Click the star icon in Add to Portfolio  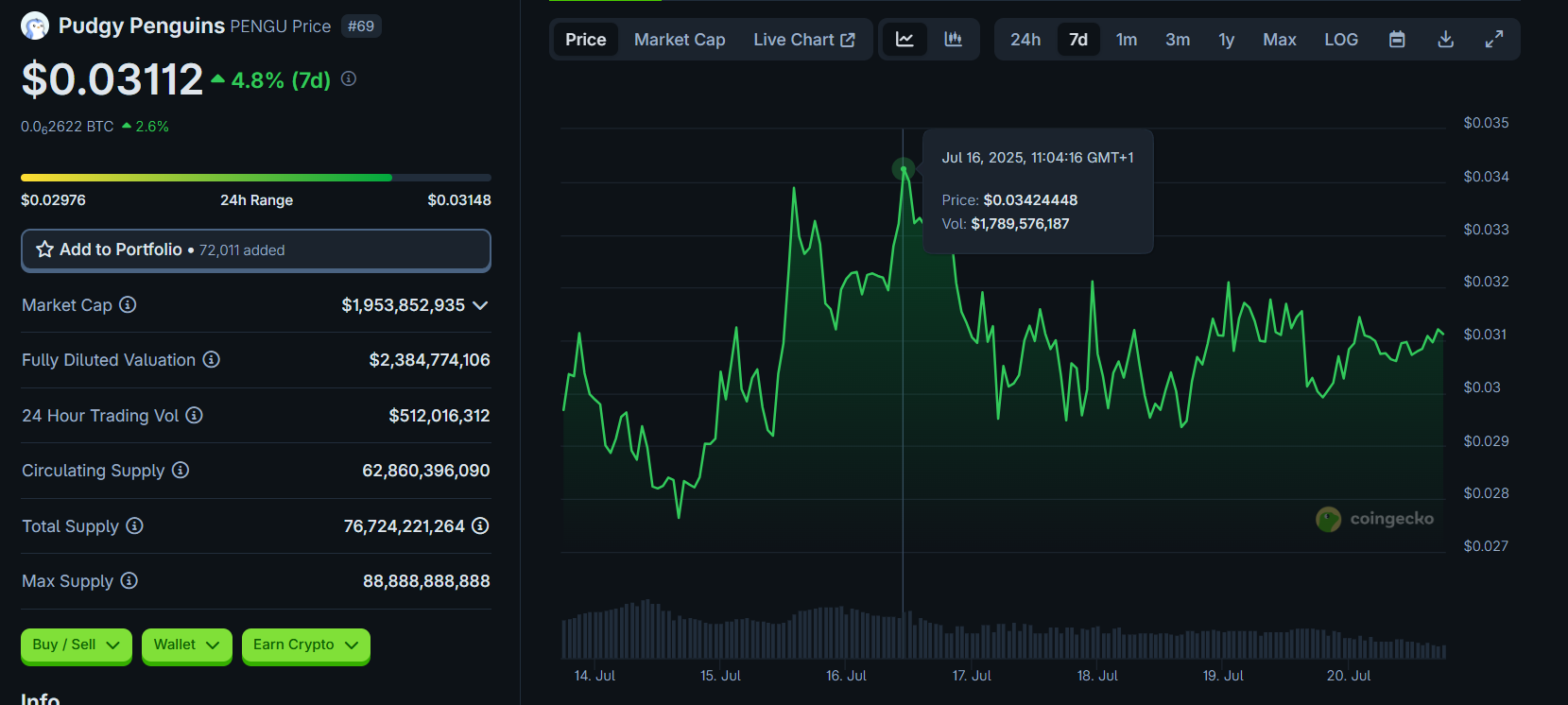pyautogui.click(x=44, y=249)
